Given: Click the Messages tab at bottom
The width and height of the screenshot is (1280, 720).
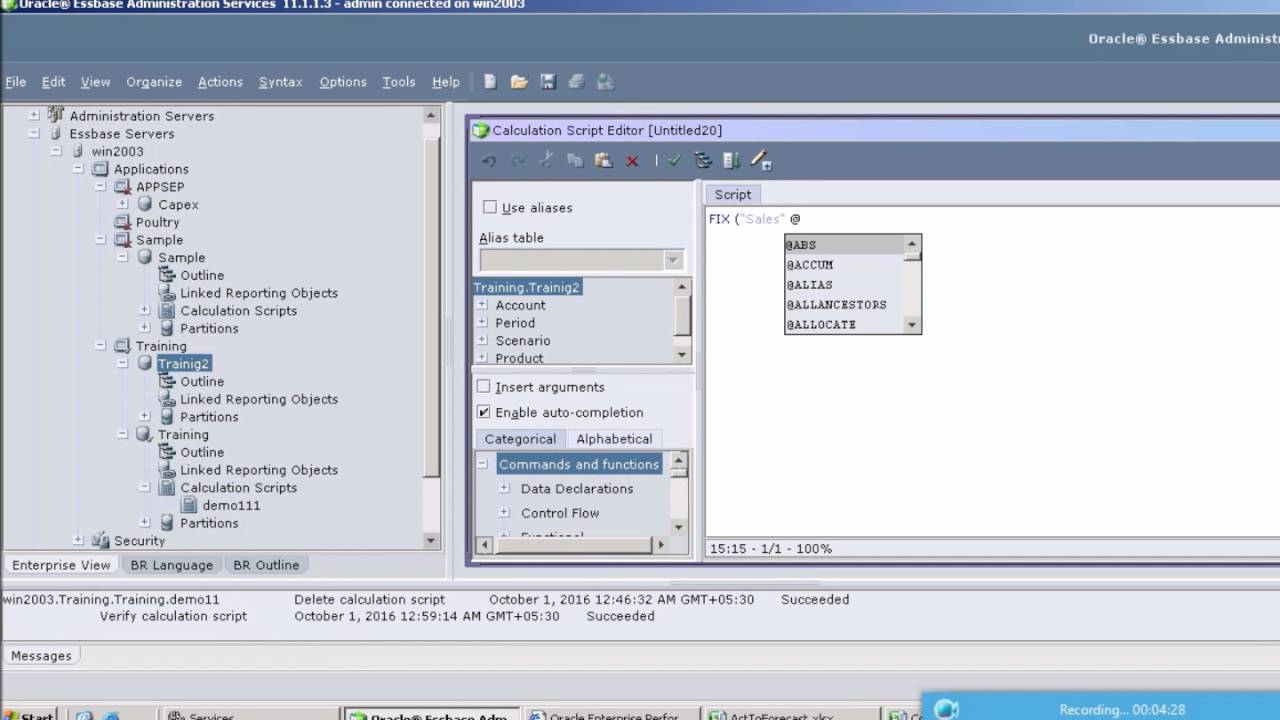Looking at the screenshot, I should (x=41, y=656).
